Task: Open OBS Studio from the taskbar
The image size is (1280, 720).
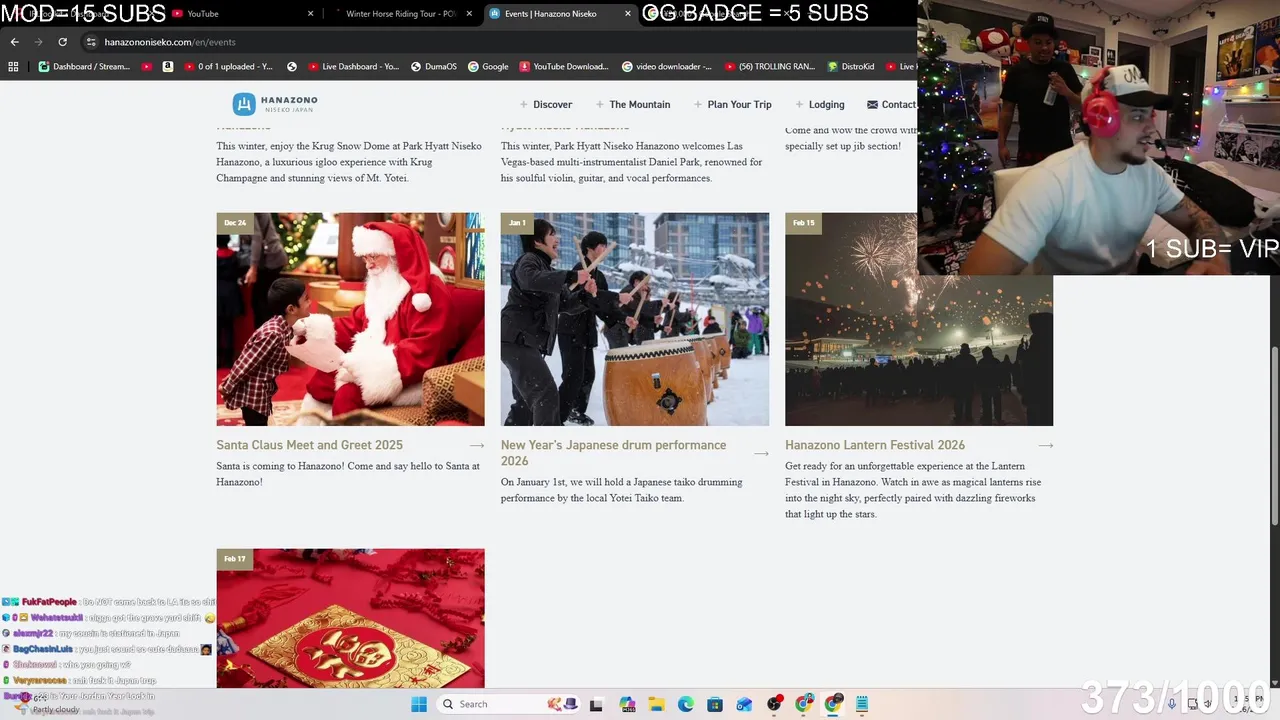Action: 774,704
